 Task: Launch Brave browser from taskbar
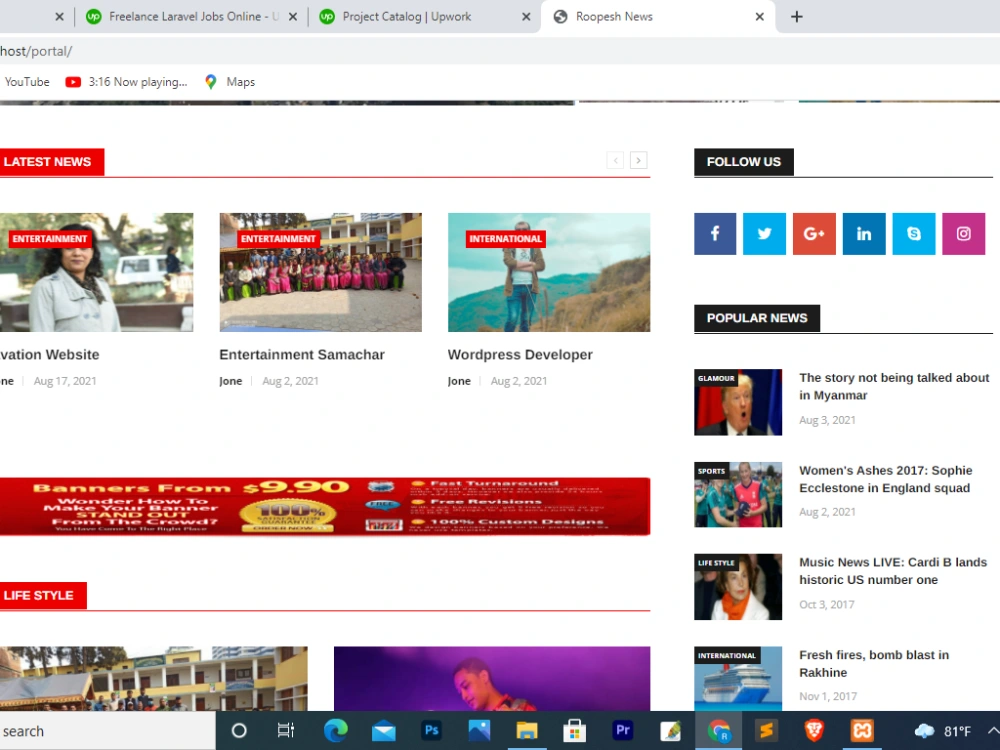pyautogui.click(x=814, y=731)
